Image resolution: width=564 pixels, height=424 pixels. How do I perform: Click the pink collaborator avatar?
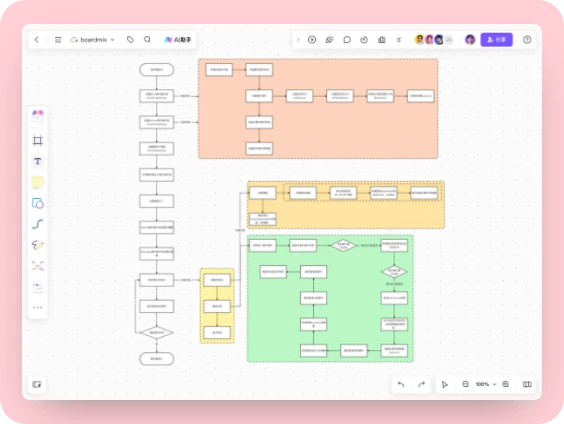pos(429,40)
